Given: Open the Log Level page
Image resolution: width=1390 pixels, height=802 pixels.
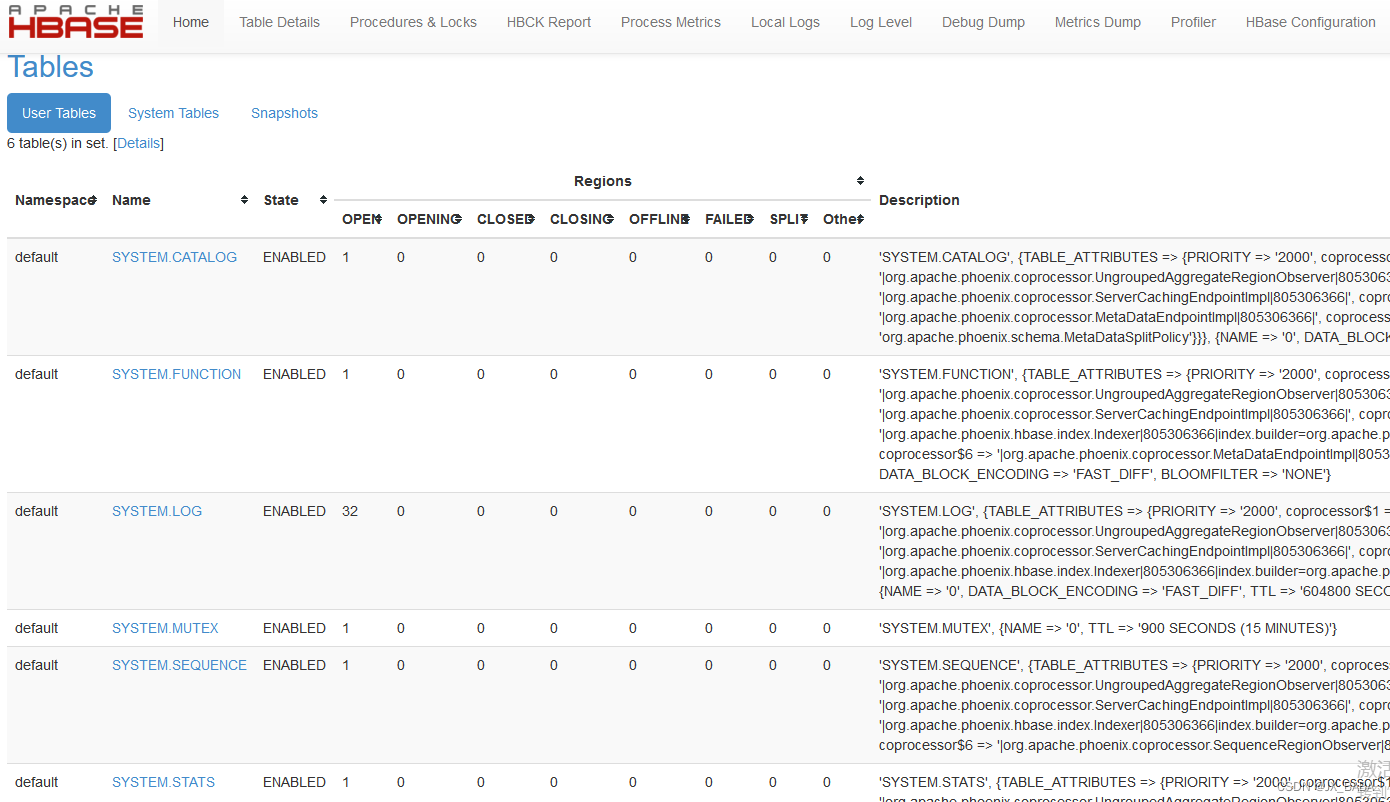Looking at the screenshot, I should coord(880,21).
